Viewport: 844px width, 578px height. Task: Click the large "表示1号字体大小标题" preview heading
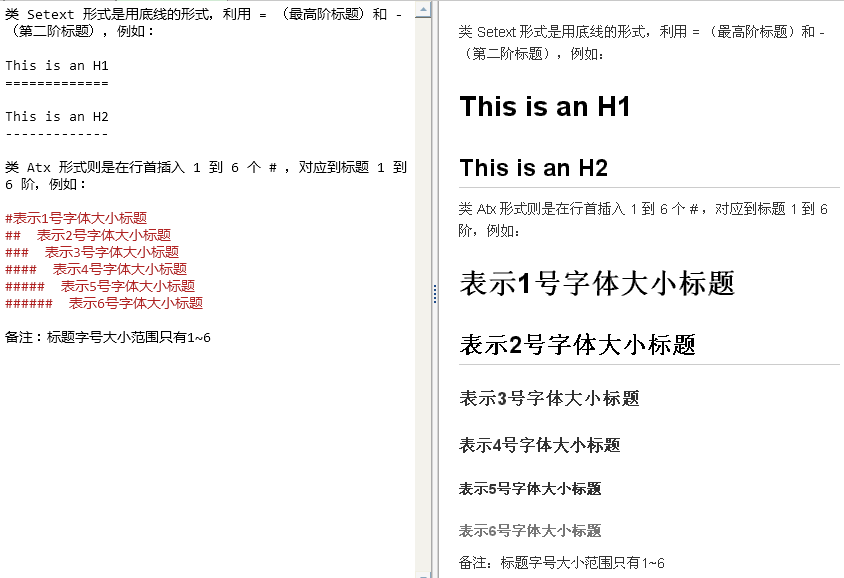(597, 284)
